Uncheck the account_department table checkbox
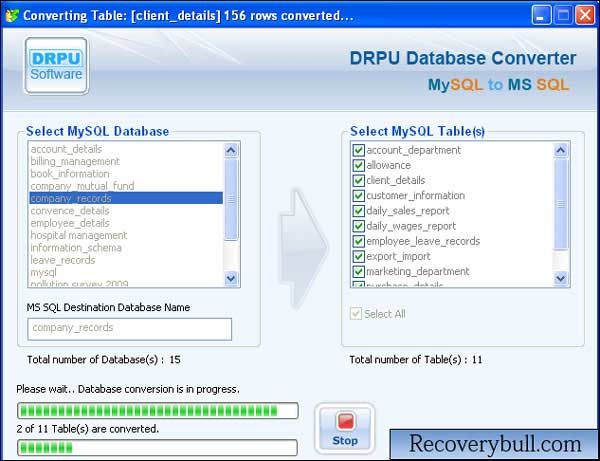The height and width of the screenshot is (461, 600). pyautogui.click(x=359, y=150)
